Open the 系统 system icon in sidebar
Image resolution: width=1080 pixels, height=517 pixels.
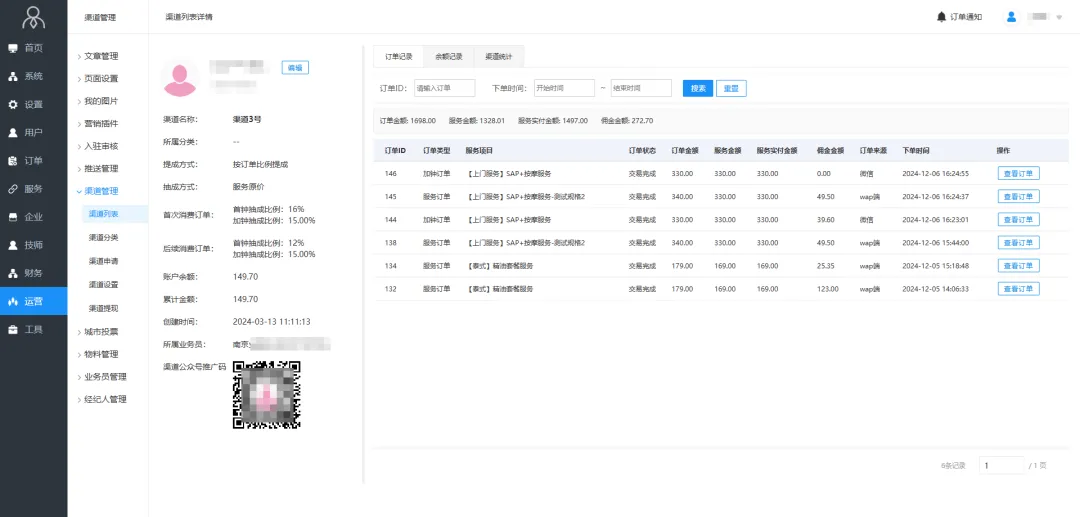pyautogui.click(x=13, y=76)
